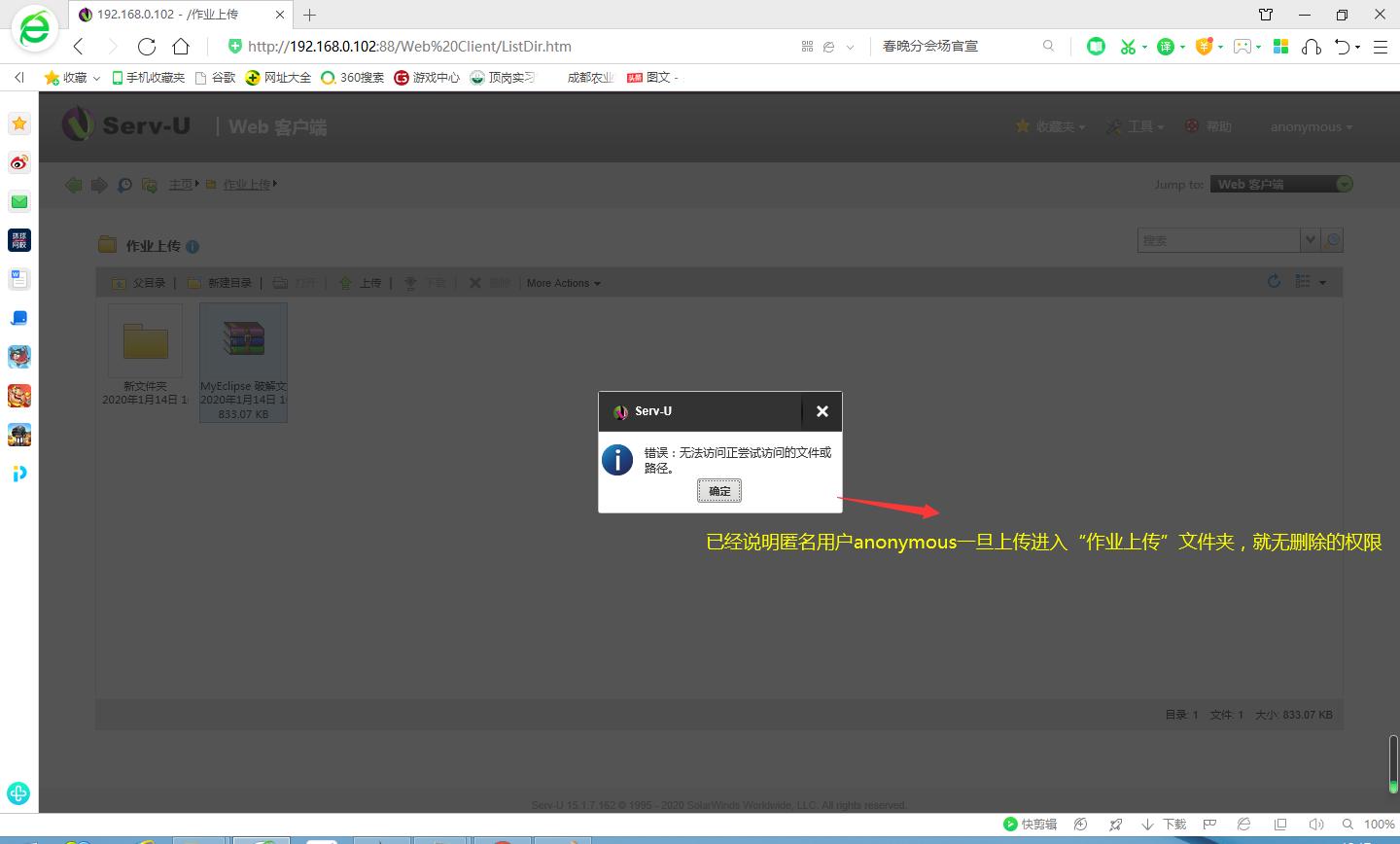Click the browser back arrow
Screen dimensions: 1400x844
pyautogui.click(x=79, y=46)
